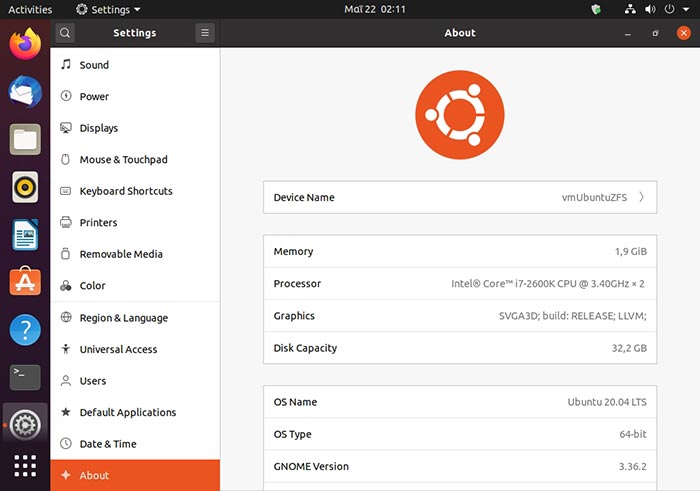700x491 pixels.
Task: Click the Graphics SVGA3D value
Action: [x=573, y=316]
